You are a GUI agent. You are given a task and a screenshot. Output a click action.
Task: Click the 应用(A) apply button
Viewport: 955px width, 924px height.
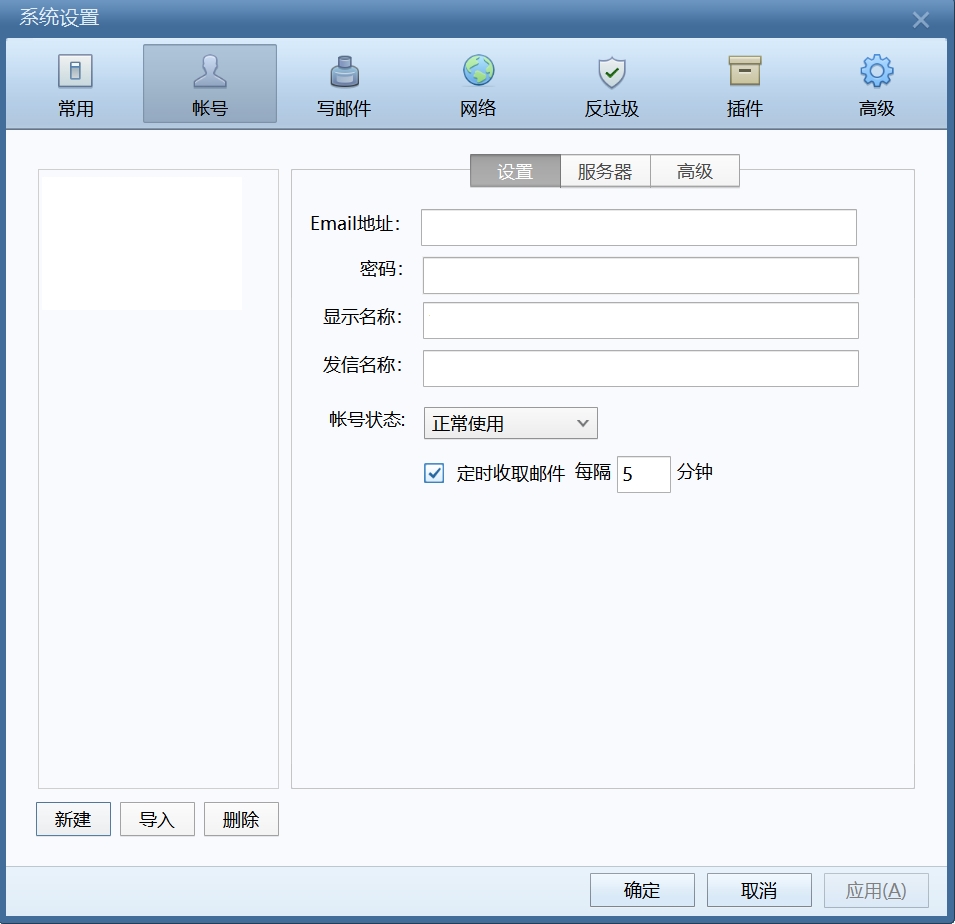[876, 890]
